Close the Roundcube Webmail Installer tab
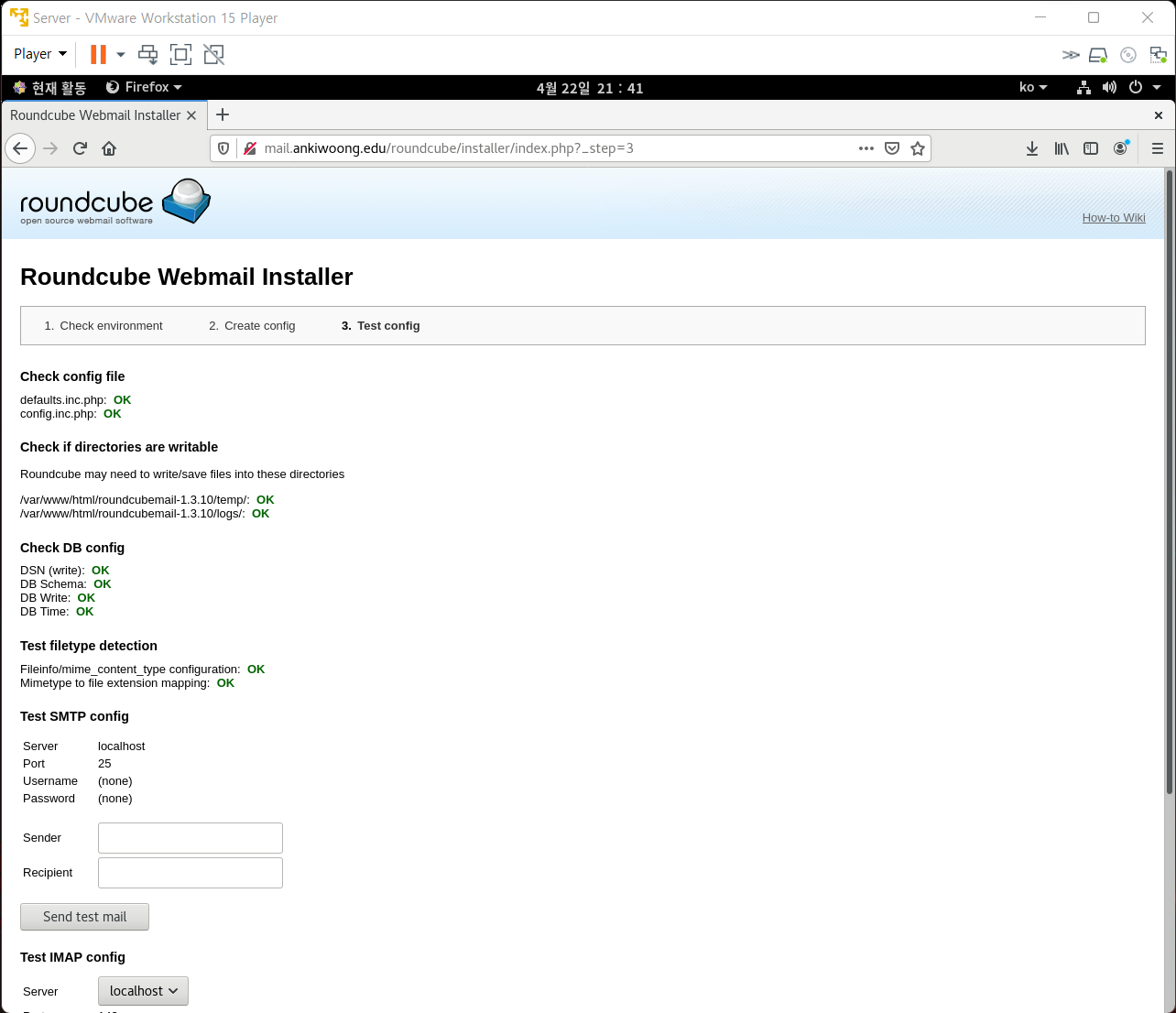This screenshot has height=1013, width=1176. coord(191,115)
